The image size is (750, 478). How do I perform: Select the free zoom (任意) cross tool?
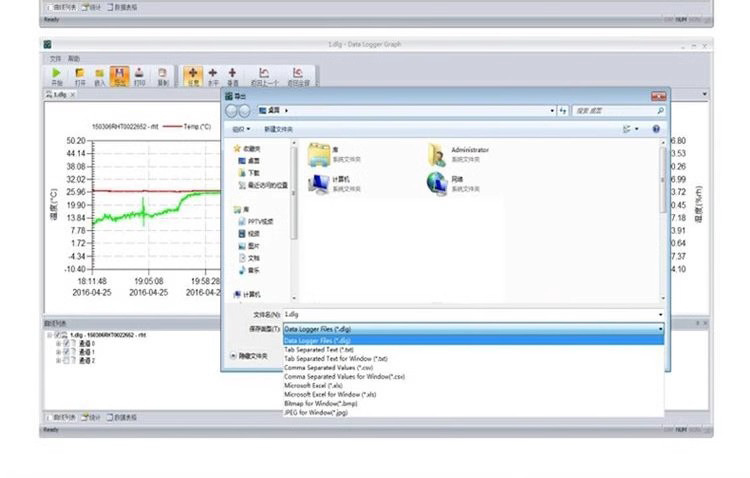pos(193,76)
